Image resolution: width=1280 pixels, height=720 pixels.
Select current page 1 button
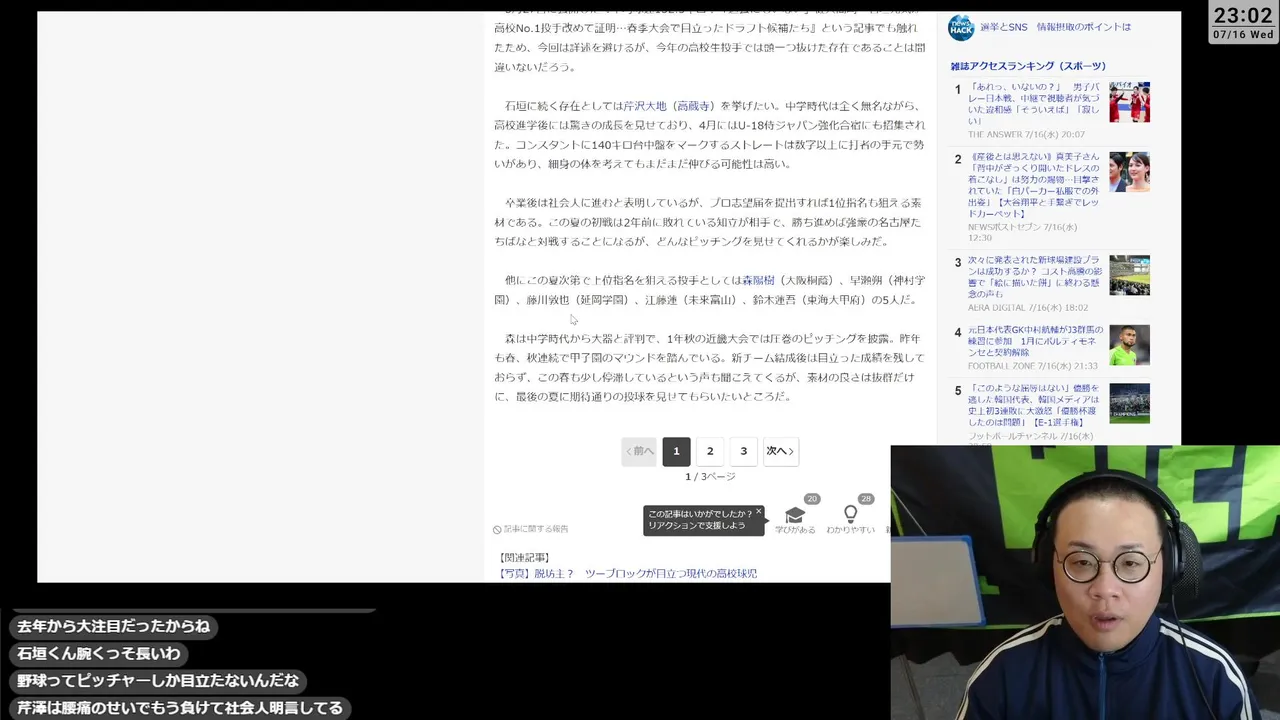point(676,451)
